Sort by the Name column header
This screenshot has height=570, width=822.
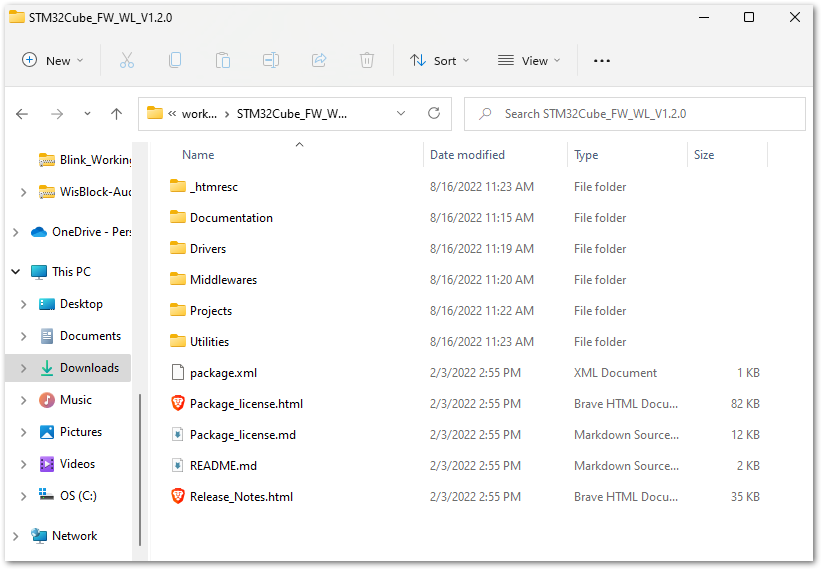tap(198, 155)
